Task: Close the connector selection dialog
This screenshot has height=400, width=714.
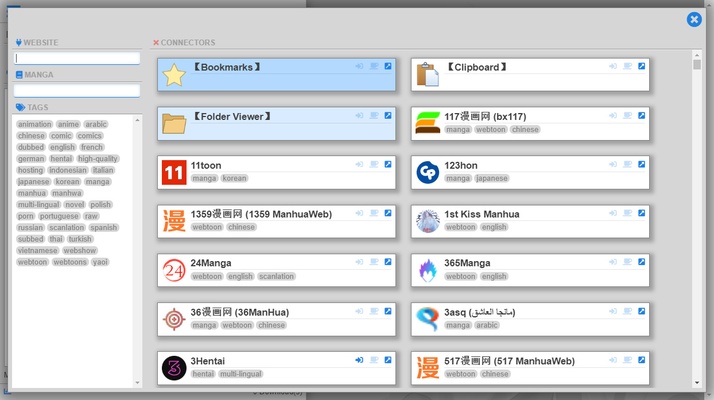Action: [x=694, y=20]
